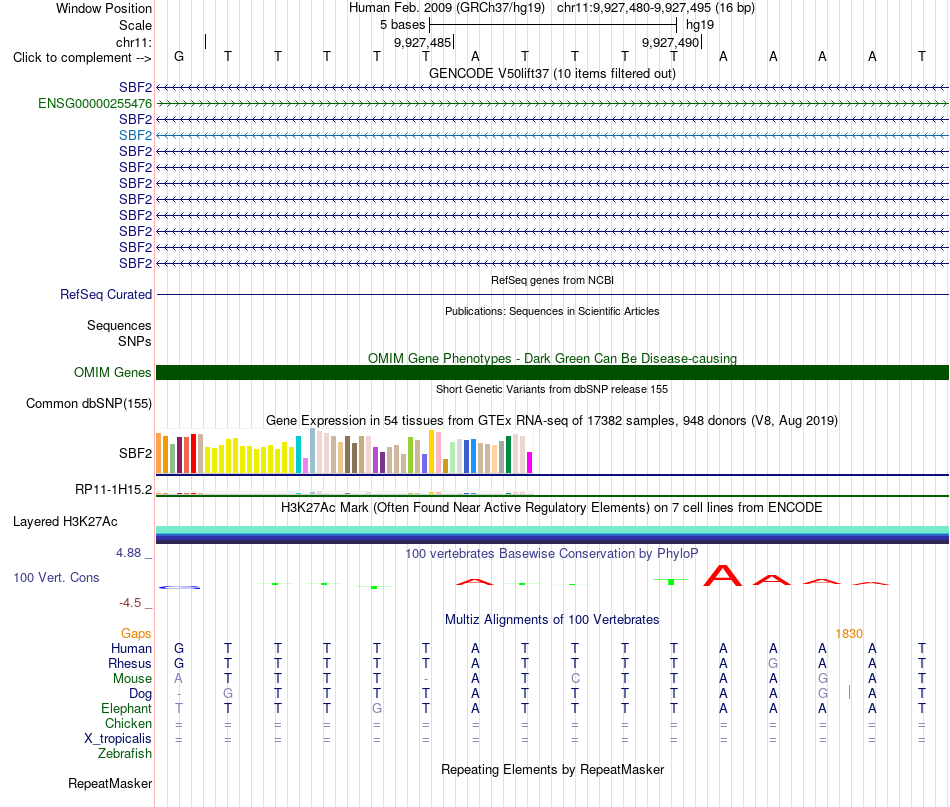Screen dimensions: 950x807
Task: Click OMIM Gene Phenotypes track title
Action: coord(552,358)
